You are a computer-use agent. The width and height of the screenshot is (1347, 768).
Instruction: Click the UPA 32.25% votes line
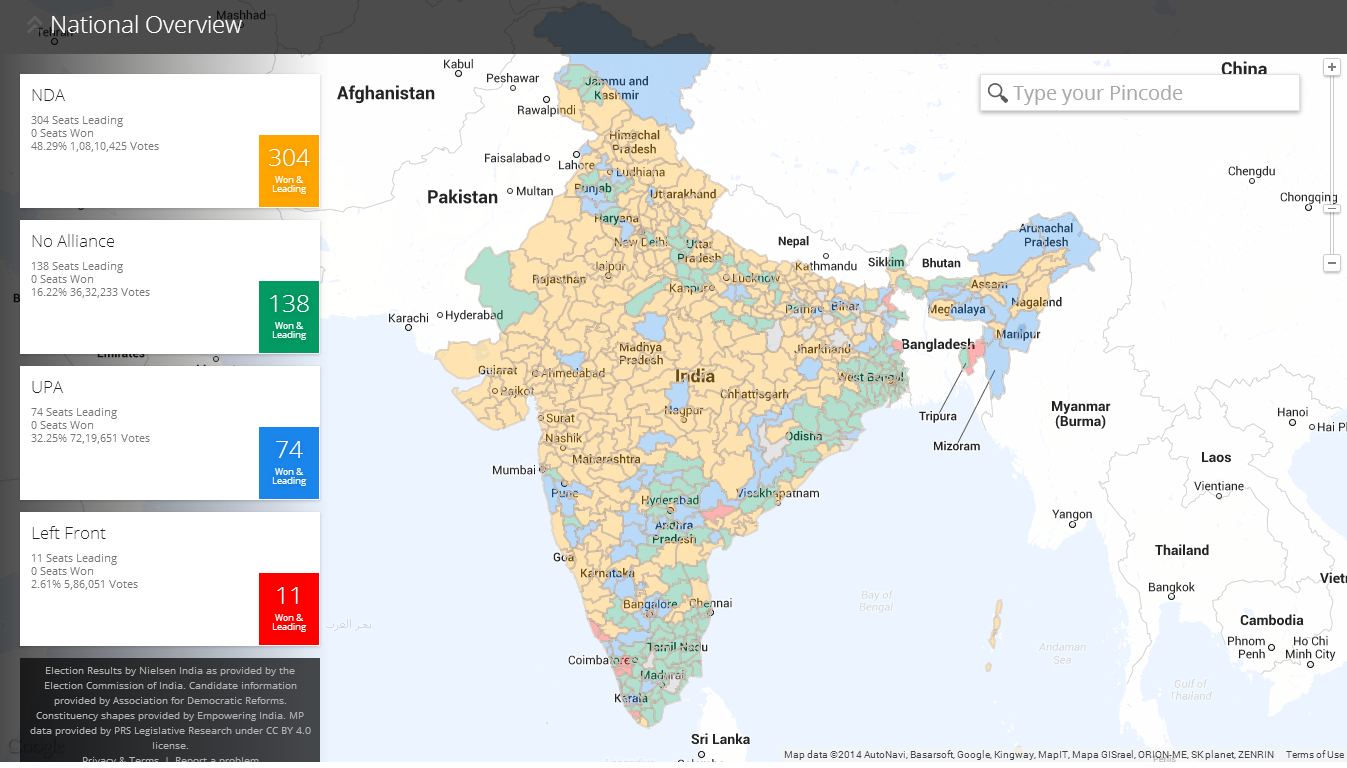coord(91,438)
